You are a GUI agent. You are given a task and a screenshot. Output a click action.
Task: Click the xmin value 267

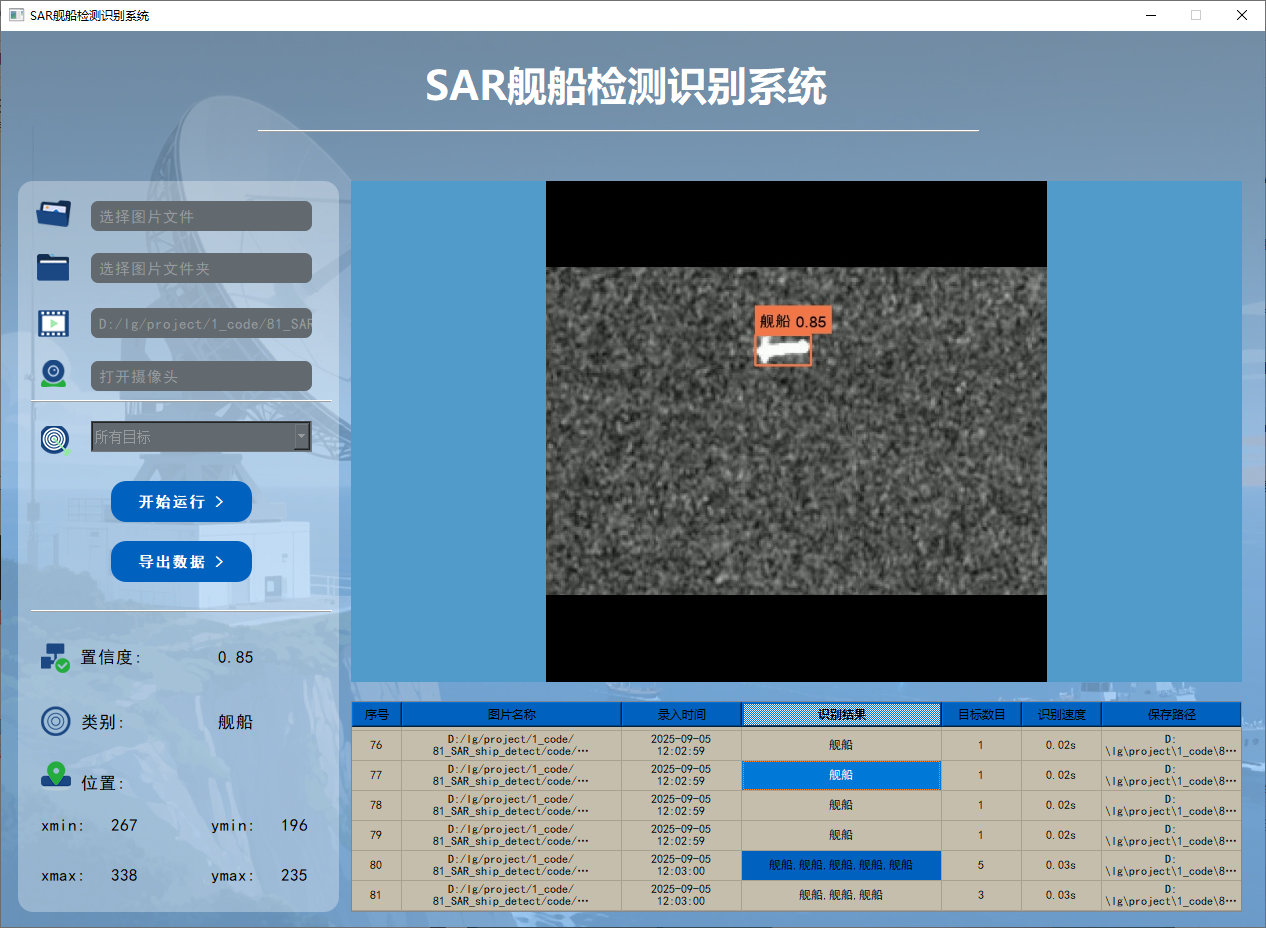124,825
